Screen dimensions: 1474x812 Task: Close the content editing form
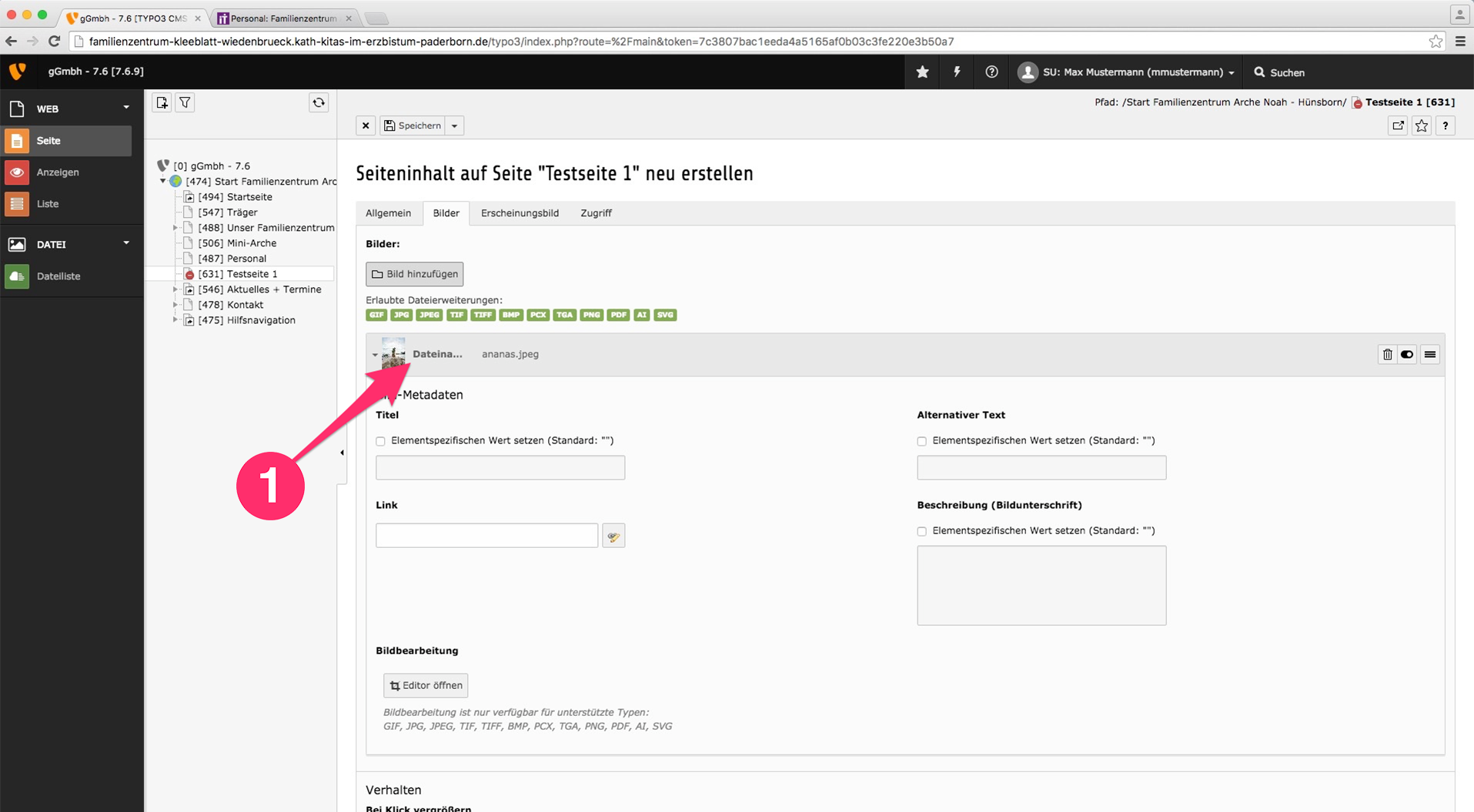tap(366, 125)
